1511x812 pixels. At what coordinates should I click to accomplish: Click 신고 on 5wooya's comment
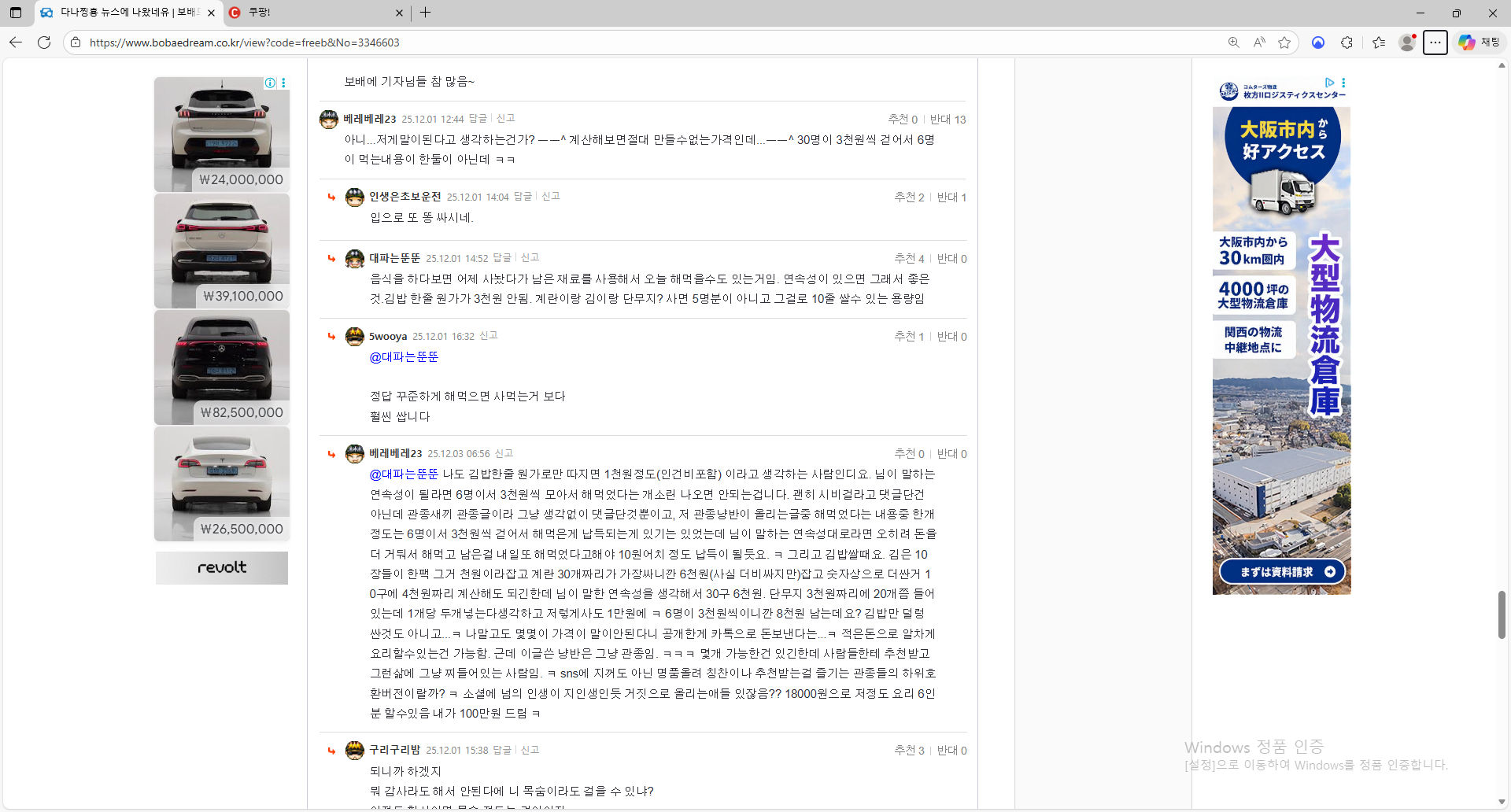[x=489, y=336]
